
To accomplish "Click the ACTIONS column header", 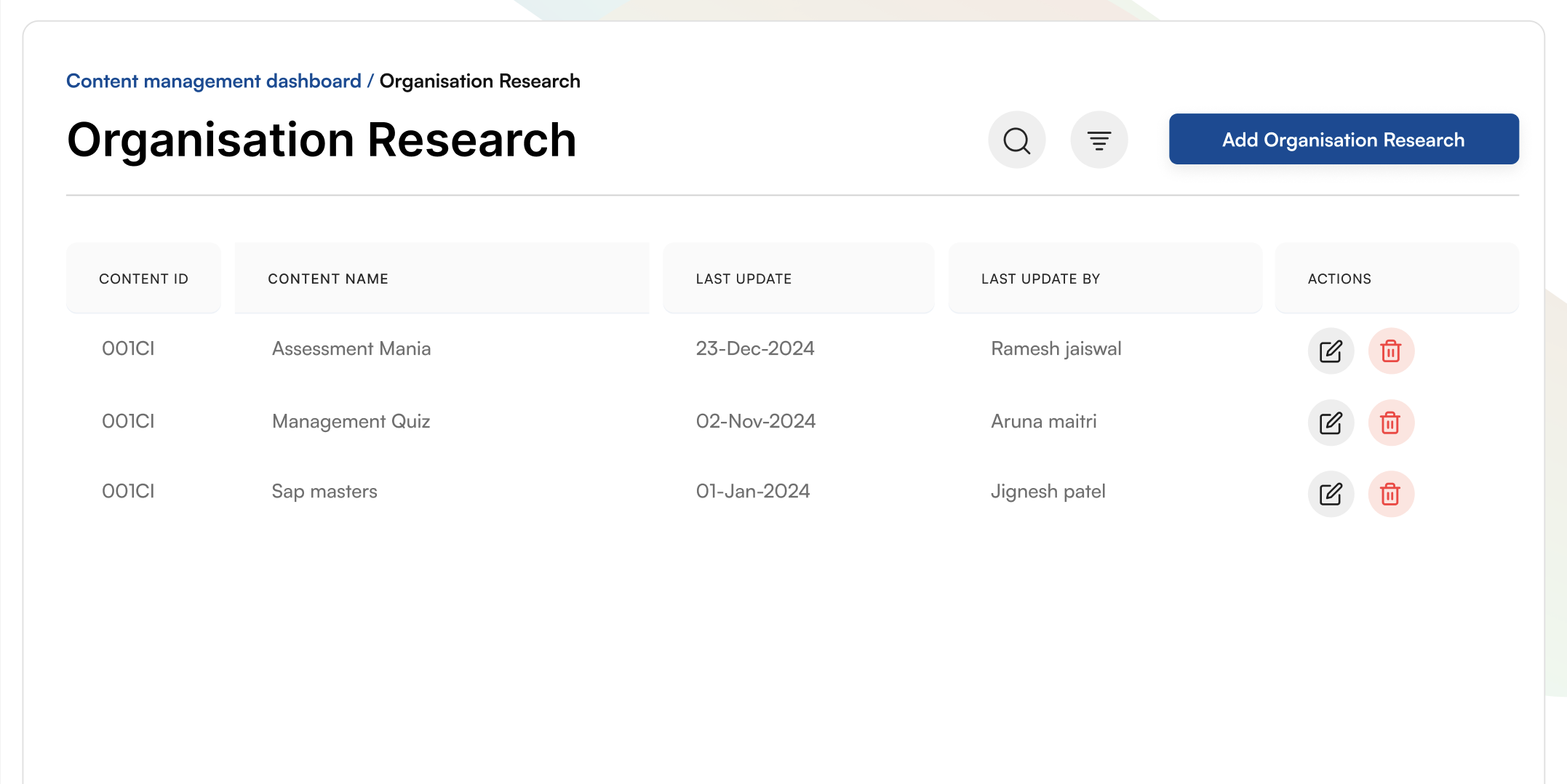I will 1339,279.
